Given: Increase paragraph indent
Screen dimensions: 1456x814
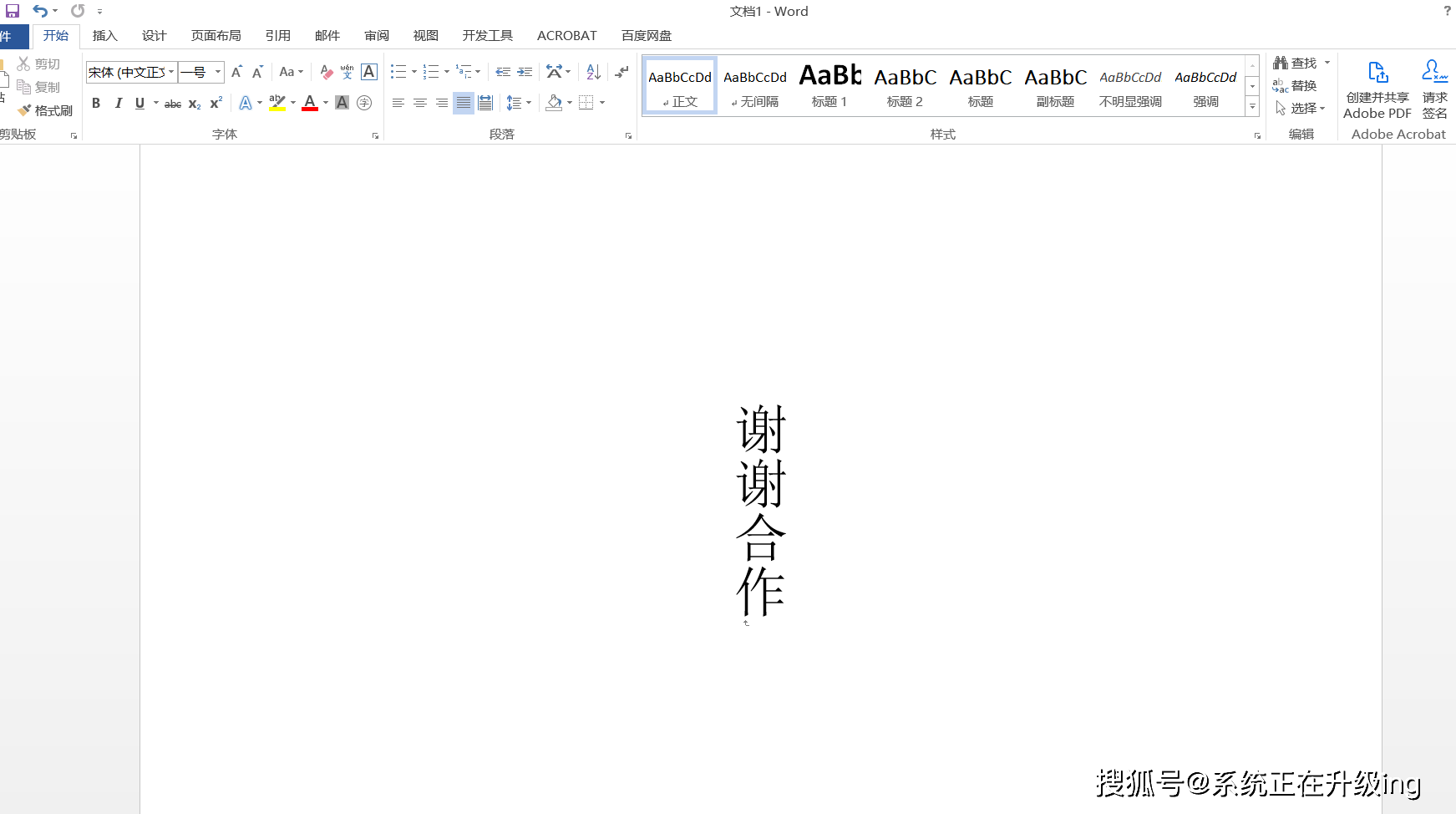Looking at the screenshot, I should (x=525, y=73).
